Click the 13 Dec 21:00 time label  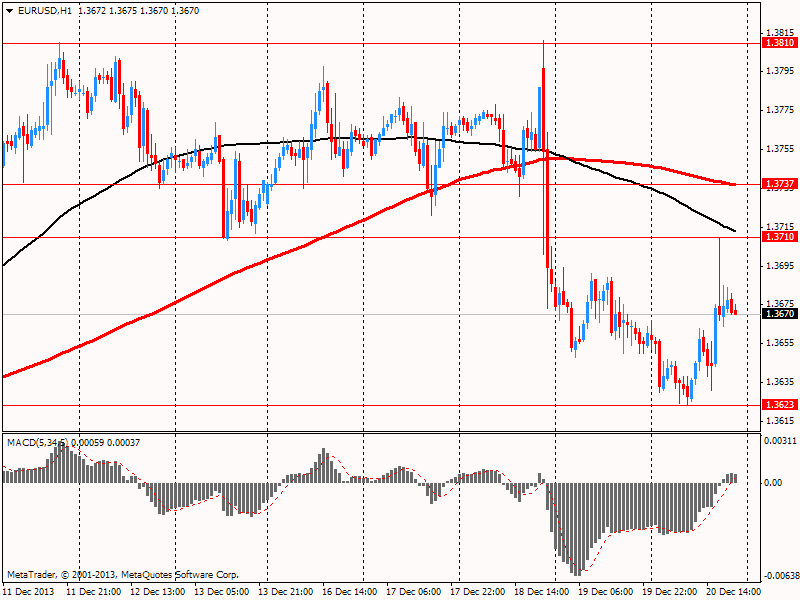(x=286, y=592)
